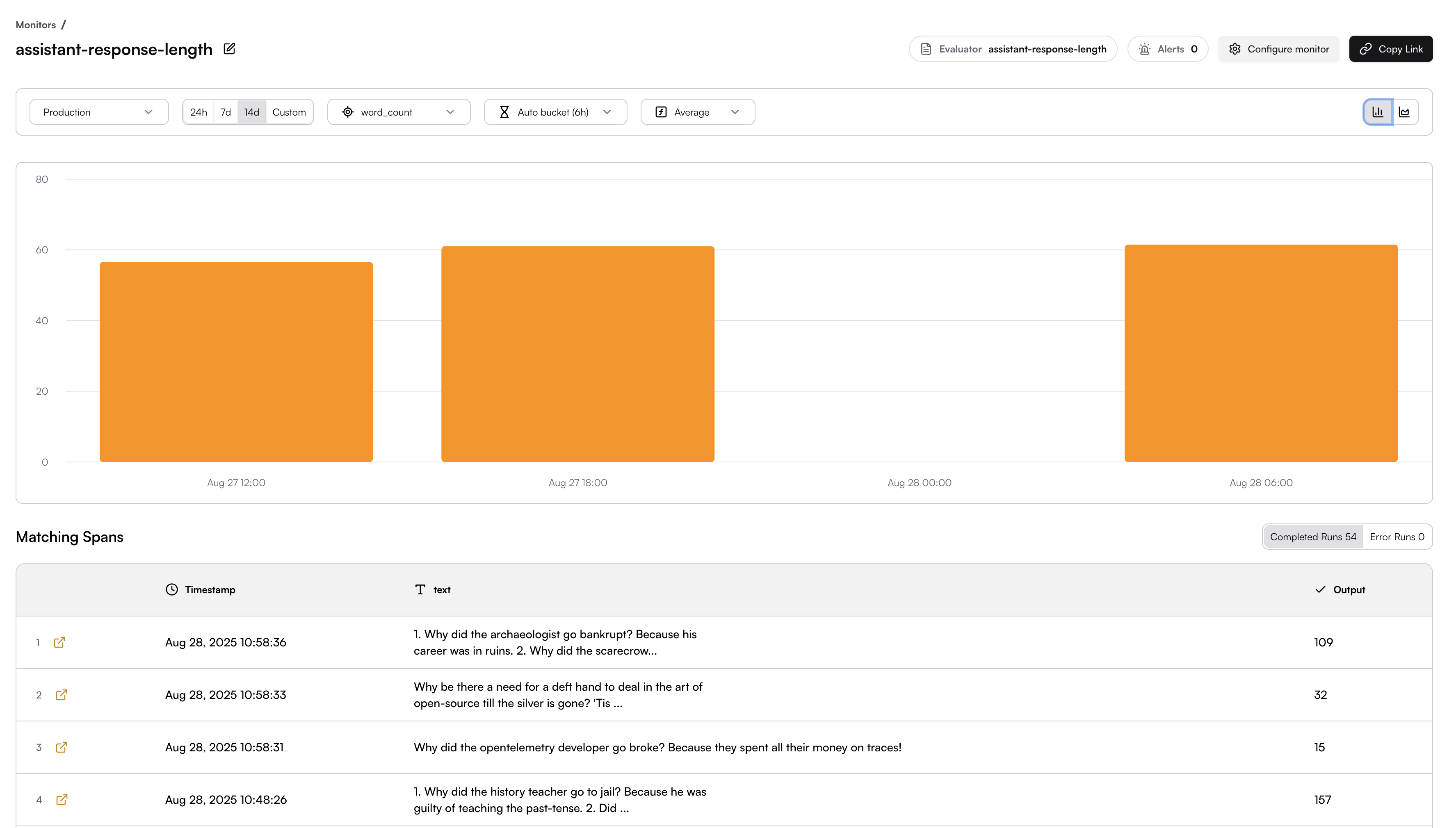1456x828 pixels.
Task: Switch to bar chart view
Action: pos(1378,112)
